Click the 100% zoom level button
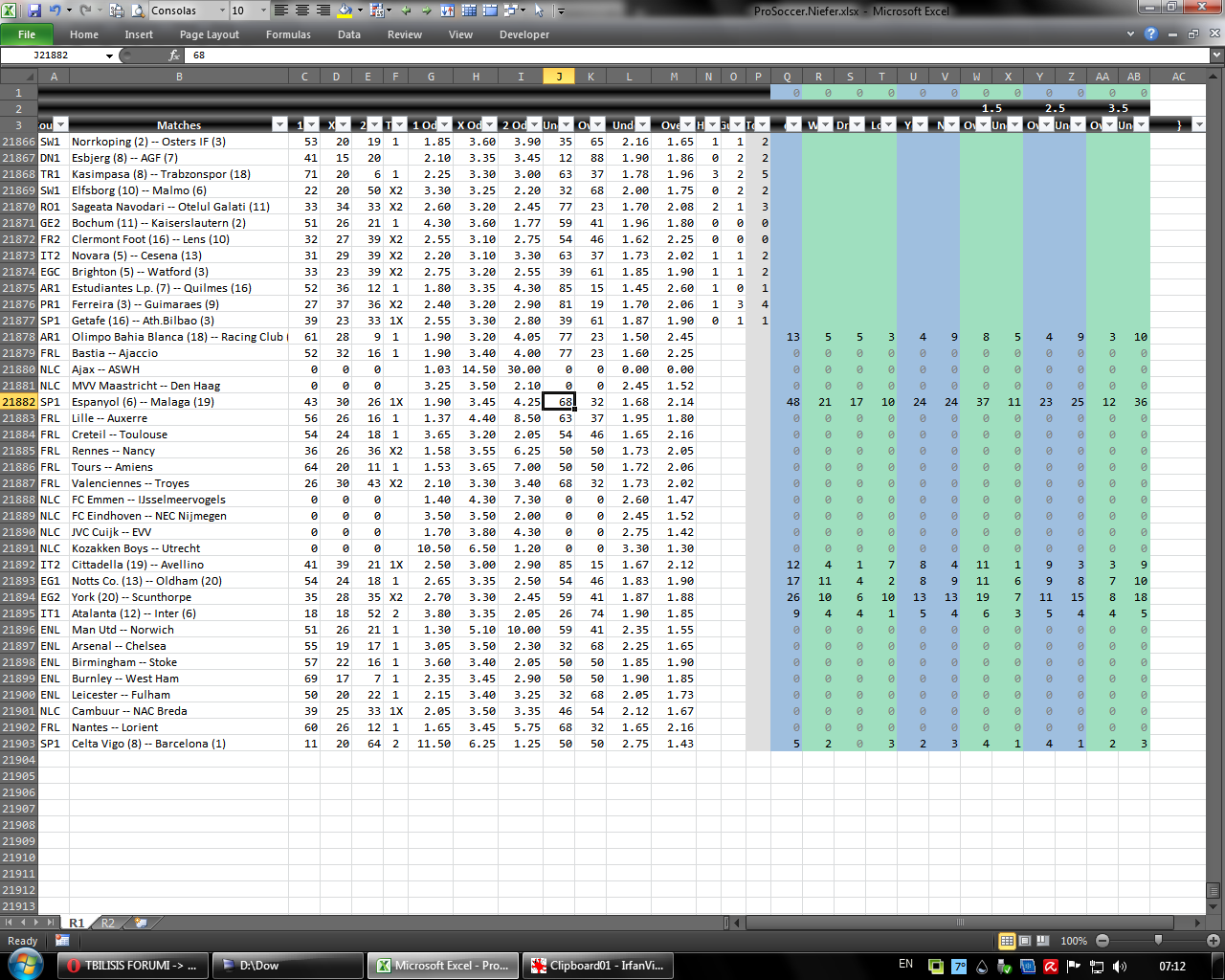 (1074, 941)
